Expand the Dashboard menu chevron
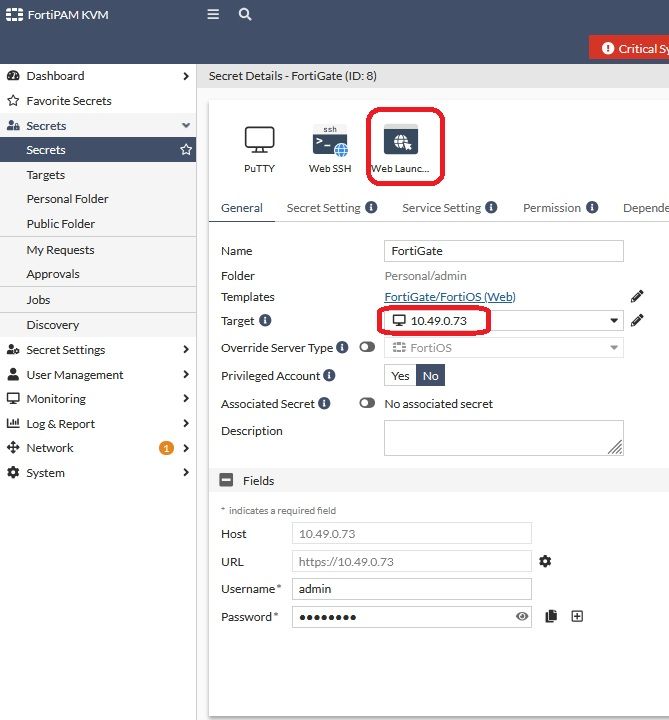This screenshot has width=669, height=720. click(x=186, y=76)
